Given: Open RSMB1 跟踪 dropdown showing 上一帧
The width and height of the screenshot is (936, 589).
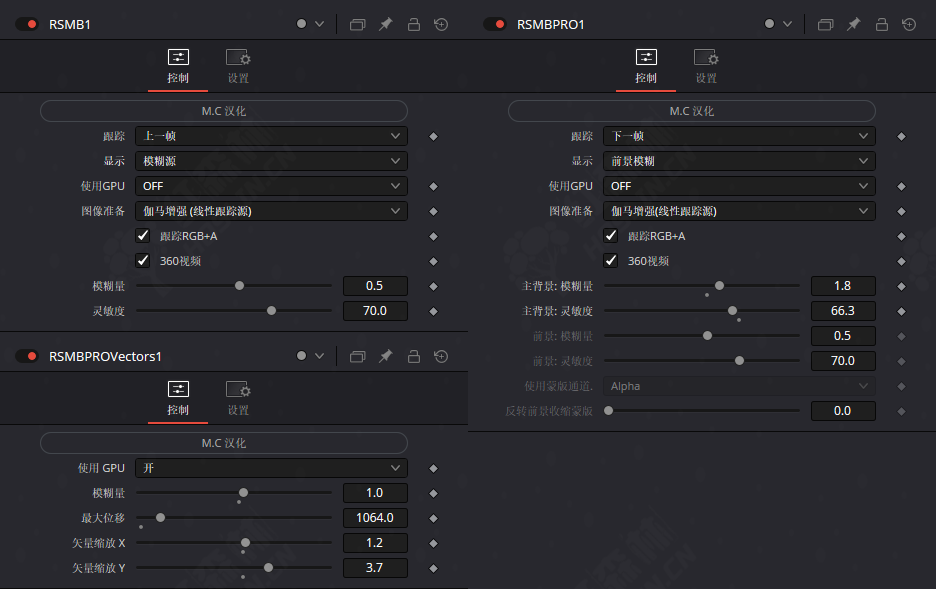Looking at the screenshot, I should click(x=272, y=136).
